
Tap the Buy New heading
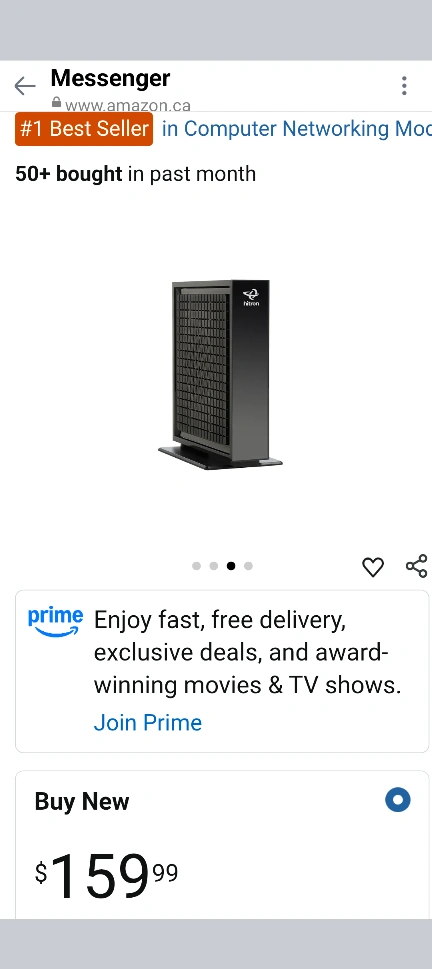[x=82, y=802]
